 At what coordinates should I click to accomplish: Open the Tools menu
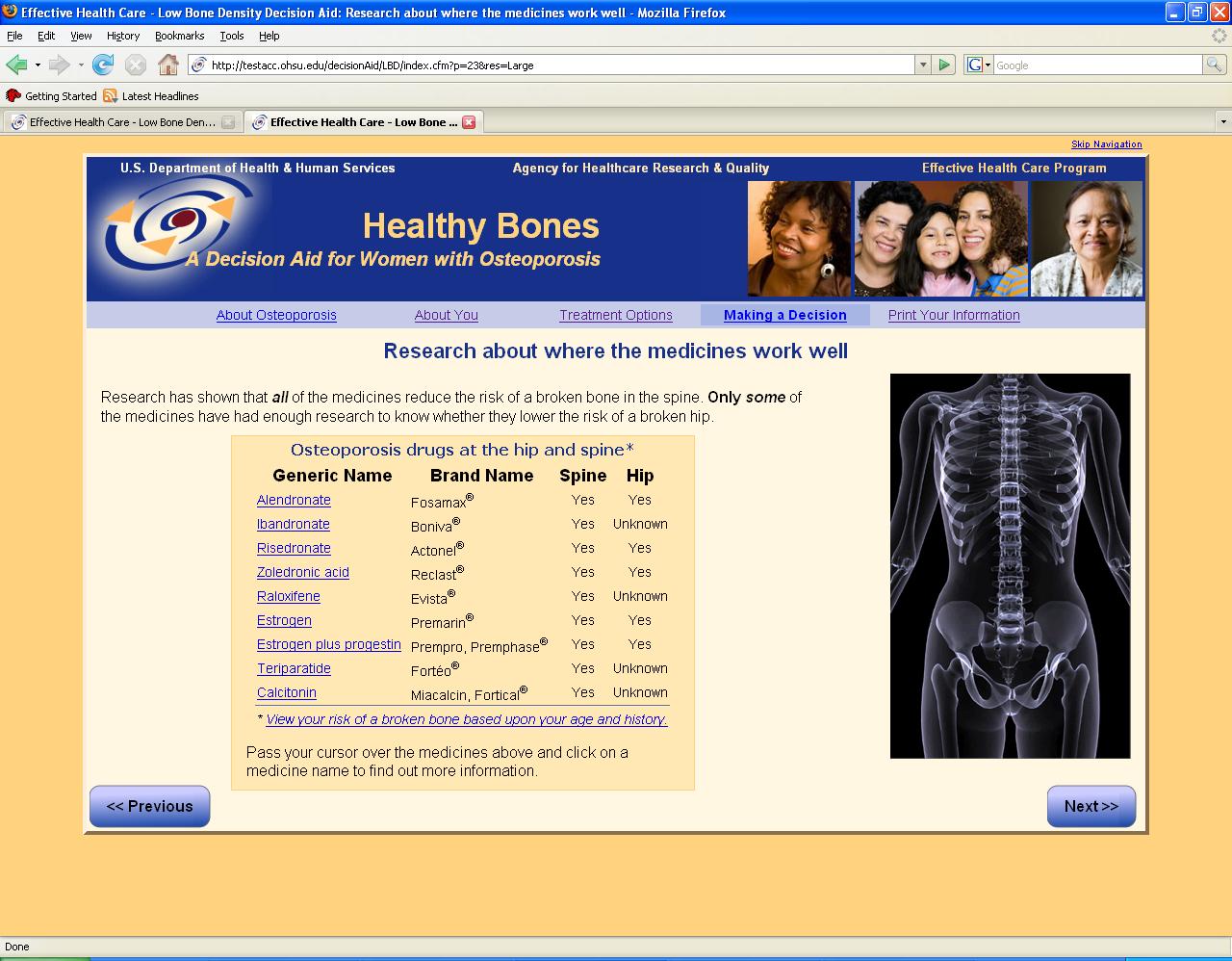pyautogui.click(x=232, y=36)
